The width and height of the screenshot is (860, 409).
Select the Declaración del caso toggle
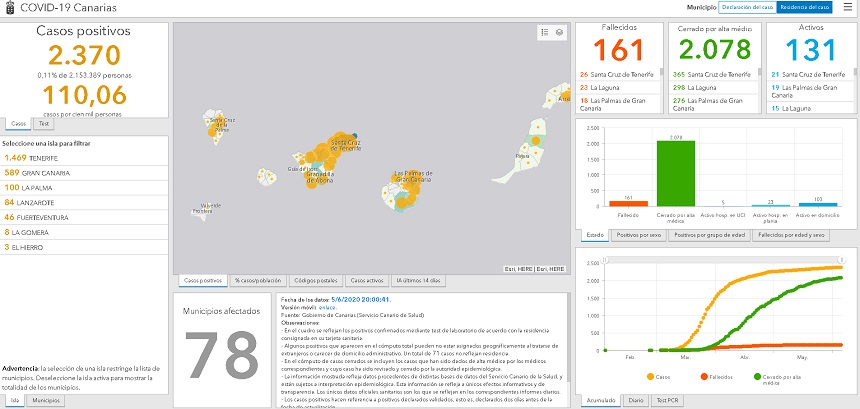tap(746, 8)
